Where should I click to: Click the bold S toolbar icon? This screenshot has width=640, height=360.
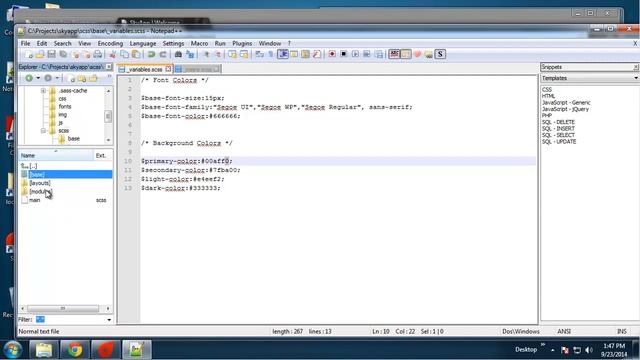pos(440,54)
